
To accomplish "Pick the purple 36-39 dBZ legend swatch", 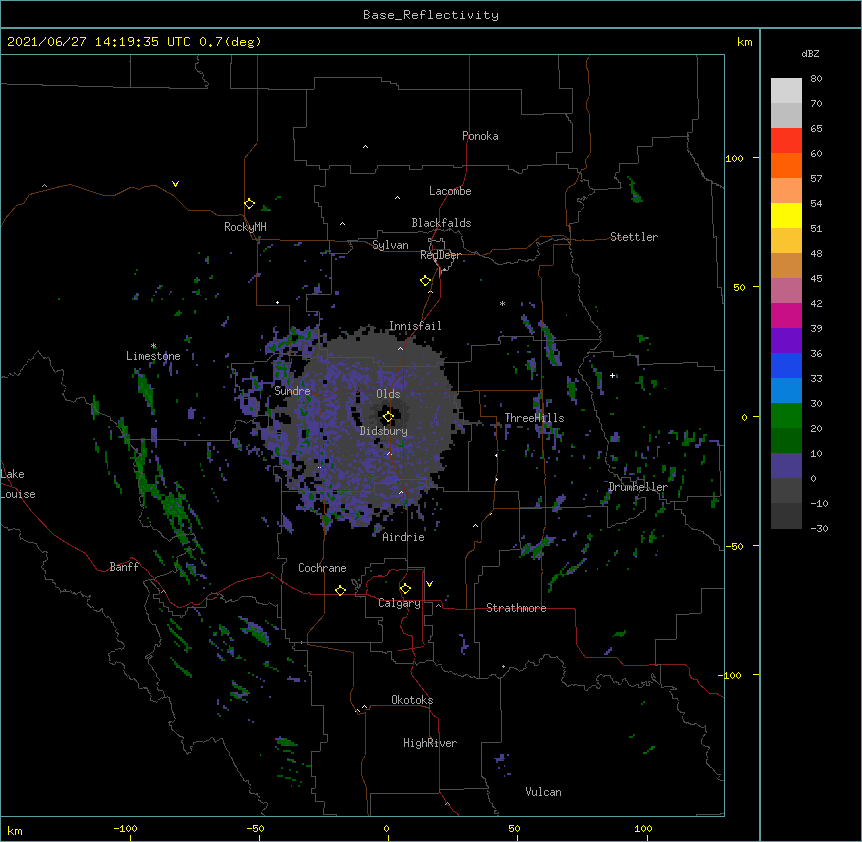I will click(786, 340).
